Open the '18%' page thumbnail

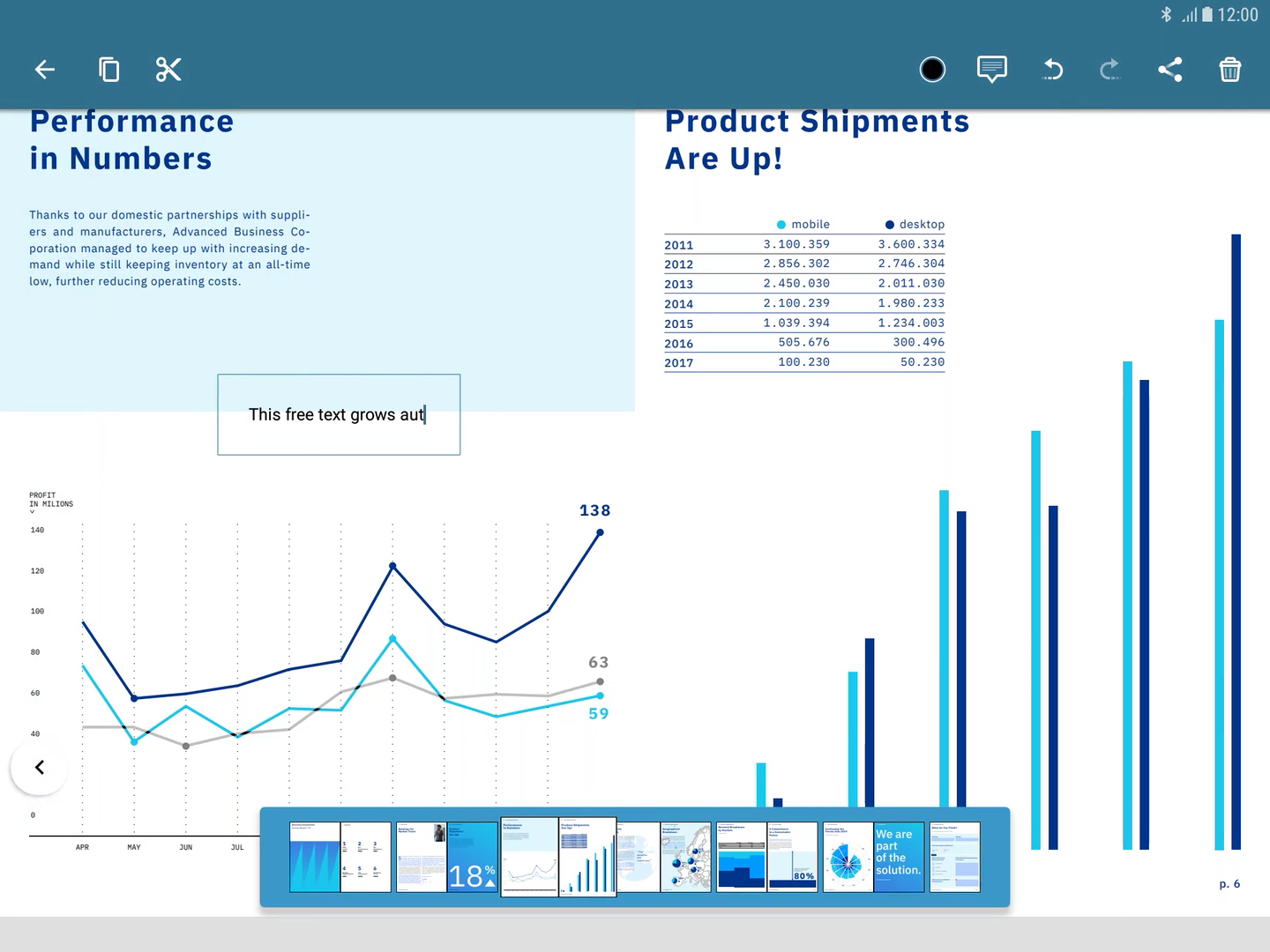(x=473, y=857)
